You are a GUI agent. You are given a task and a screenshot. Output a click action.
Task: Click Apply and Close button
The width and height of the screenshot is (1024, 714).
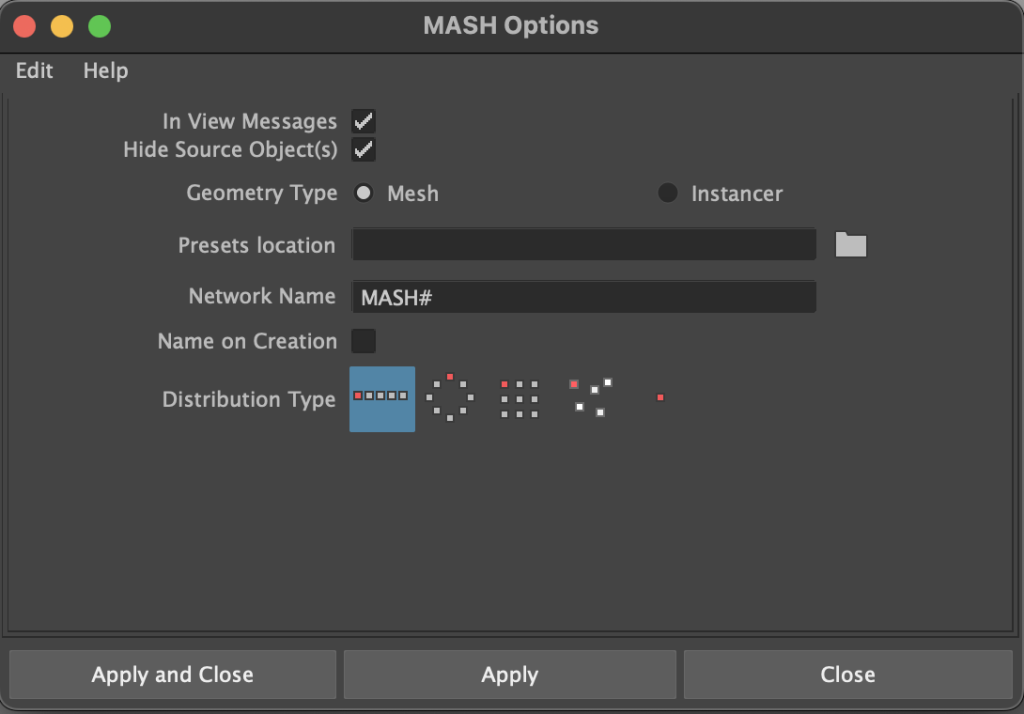coord(172,674)
